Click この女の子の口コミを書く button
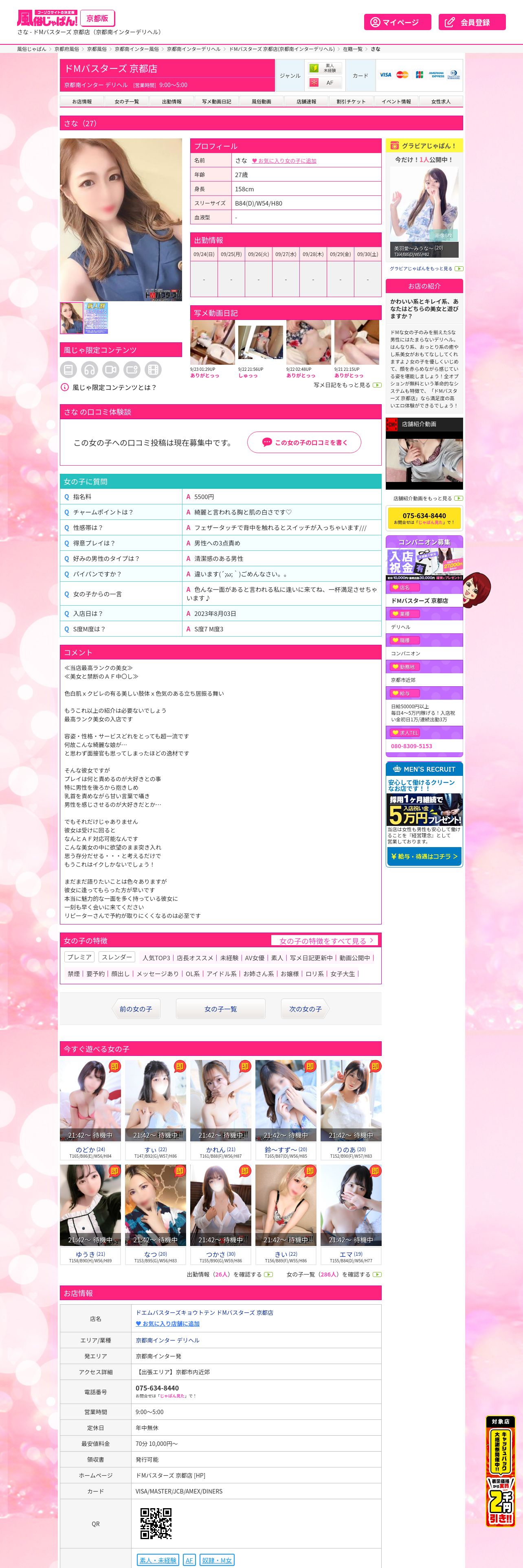 (x=304, y=442)
